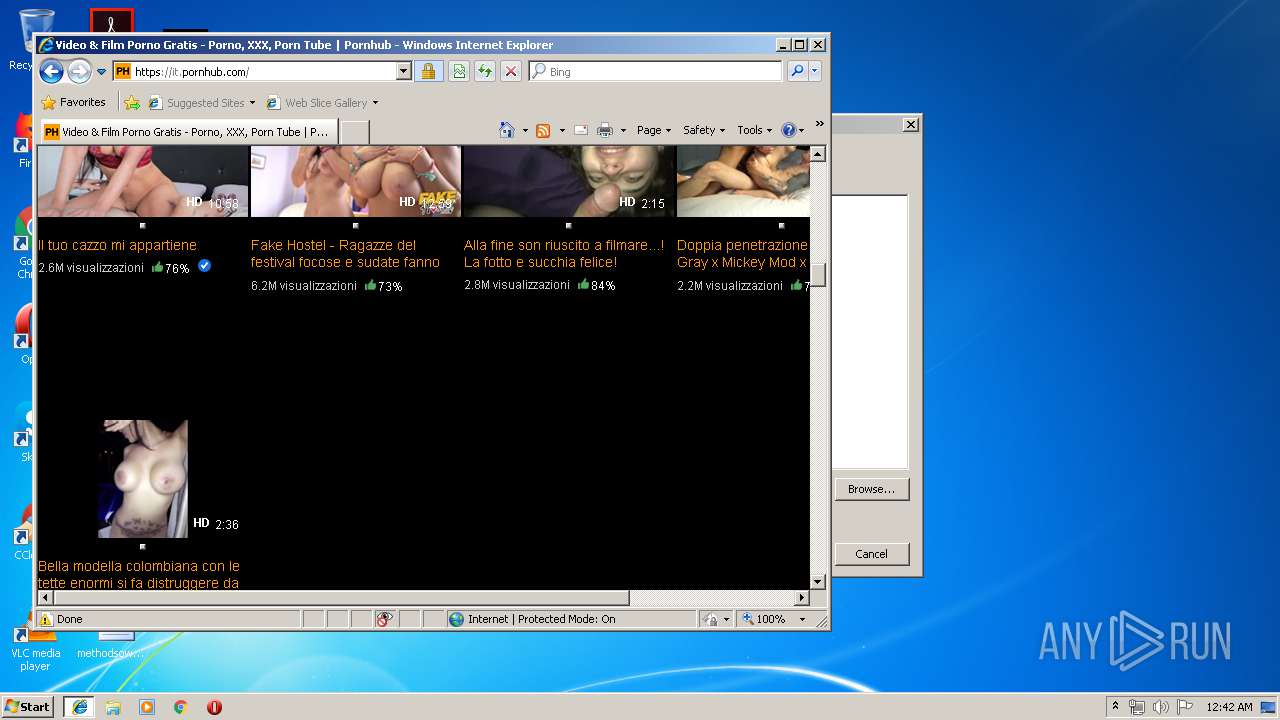Screen dimensions: 1280x720
Task: Click the vertical scrollbar thumb
Action: tap(818, 275)
